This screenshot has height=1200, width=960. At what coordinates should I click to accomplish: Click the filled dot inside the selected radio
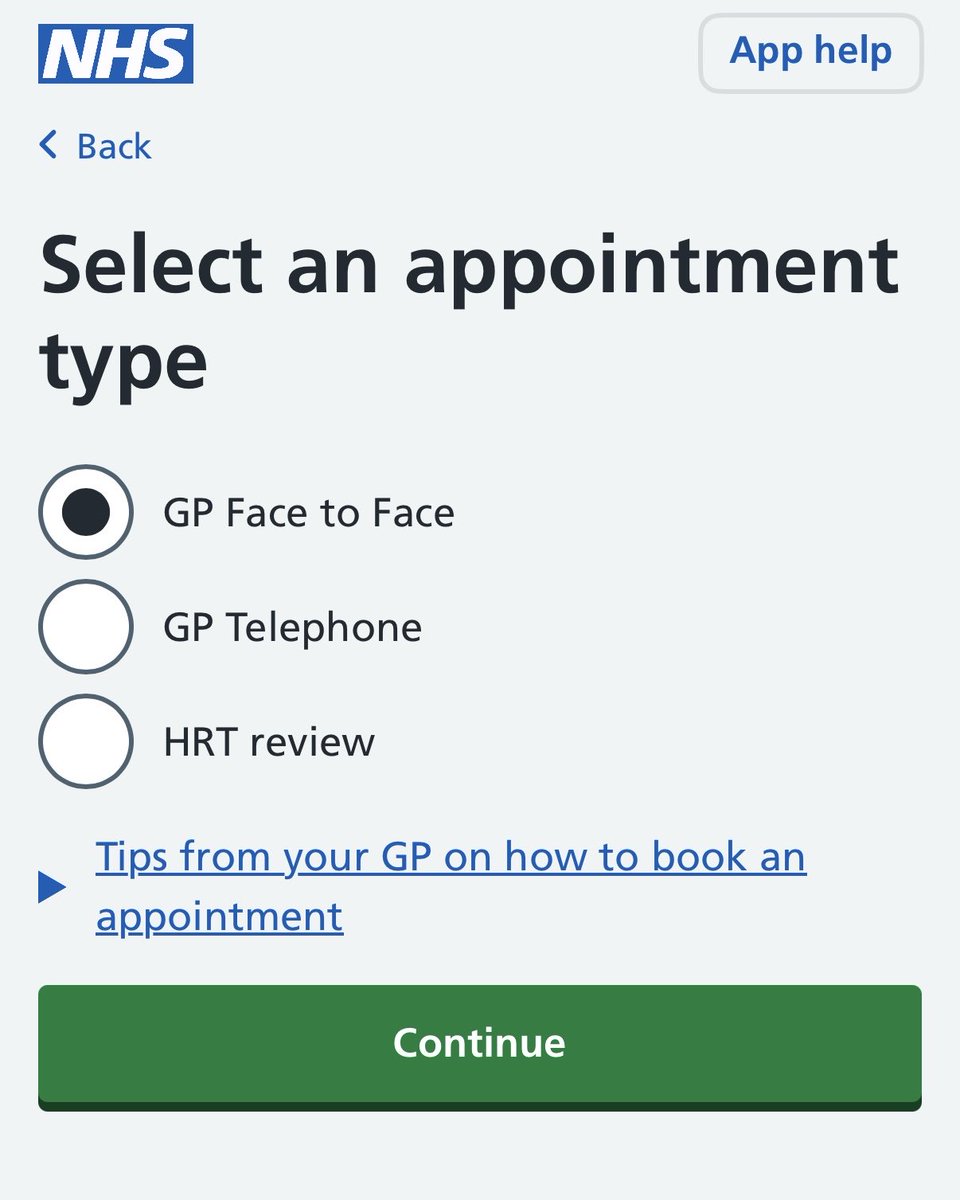coord(85,512)
